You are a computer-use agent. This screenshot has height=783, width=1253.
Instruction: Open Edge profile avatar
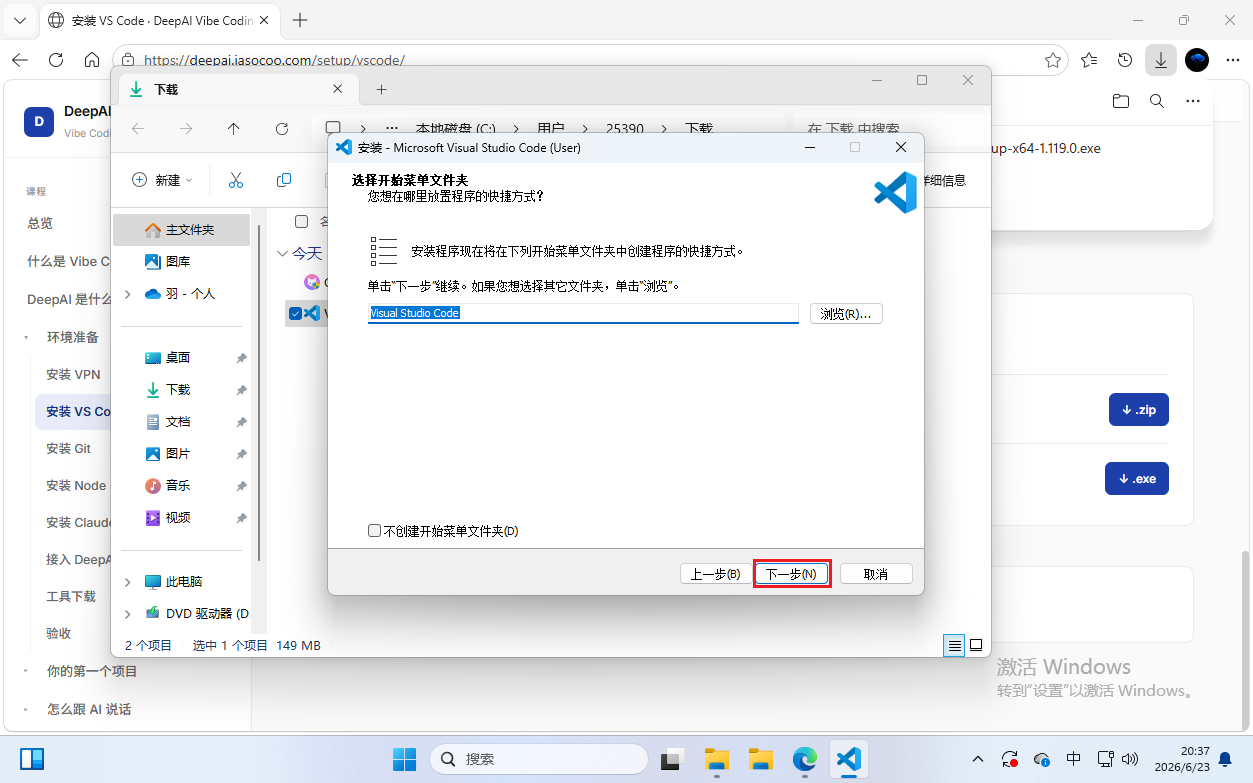pos(1197,60)
